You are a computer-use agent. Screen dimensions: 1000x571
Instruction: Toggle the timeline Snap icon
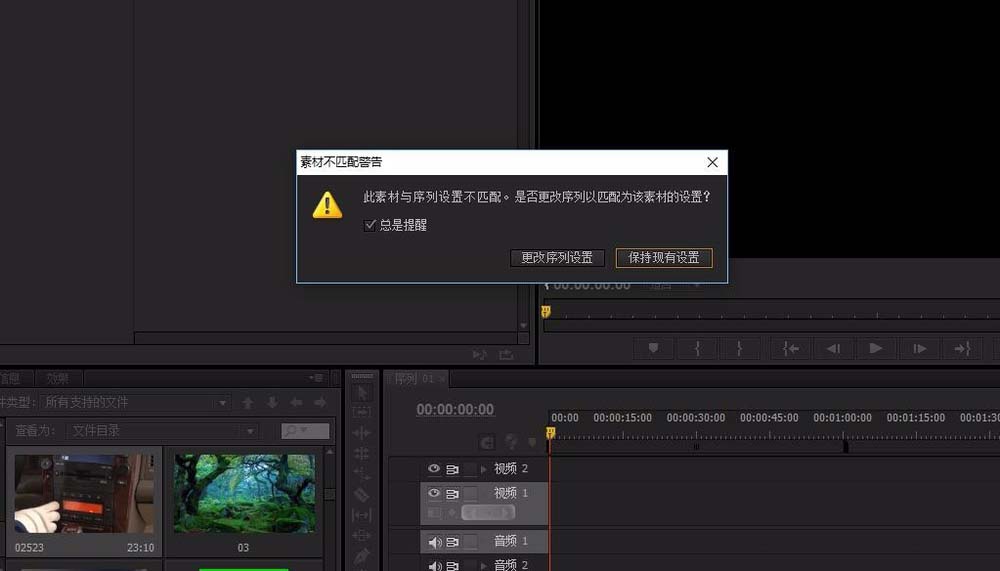click(x=487, y=442)
